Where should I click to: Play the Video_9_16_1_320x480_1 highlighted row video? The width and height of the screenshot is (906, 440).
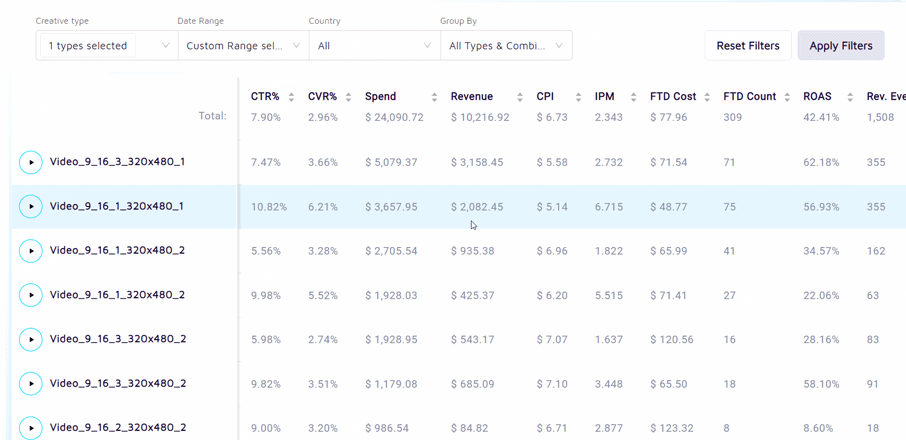31,207
